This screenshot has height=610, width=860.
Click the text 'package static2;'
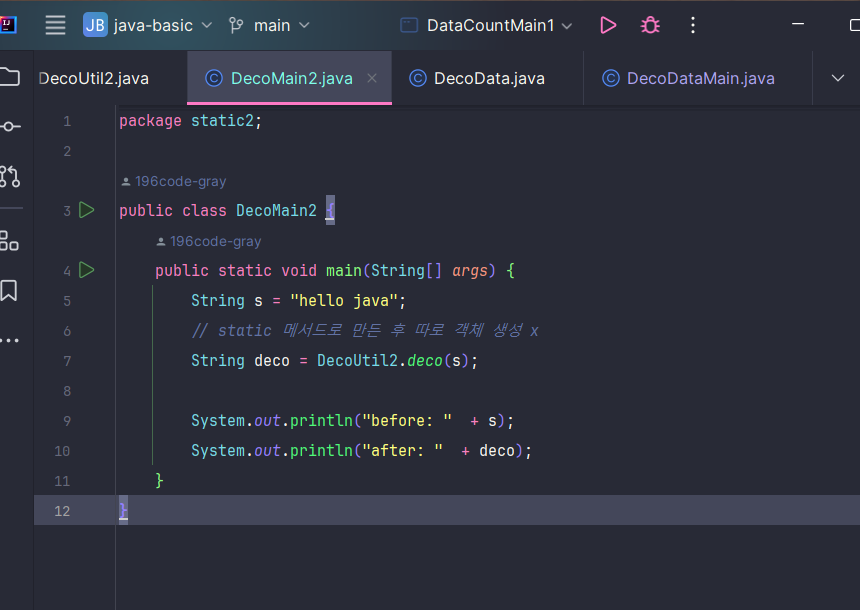pyautogui.click(x=190, y=121)
